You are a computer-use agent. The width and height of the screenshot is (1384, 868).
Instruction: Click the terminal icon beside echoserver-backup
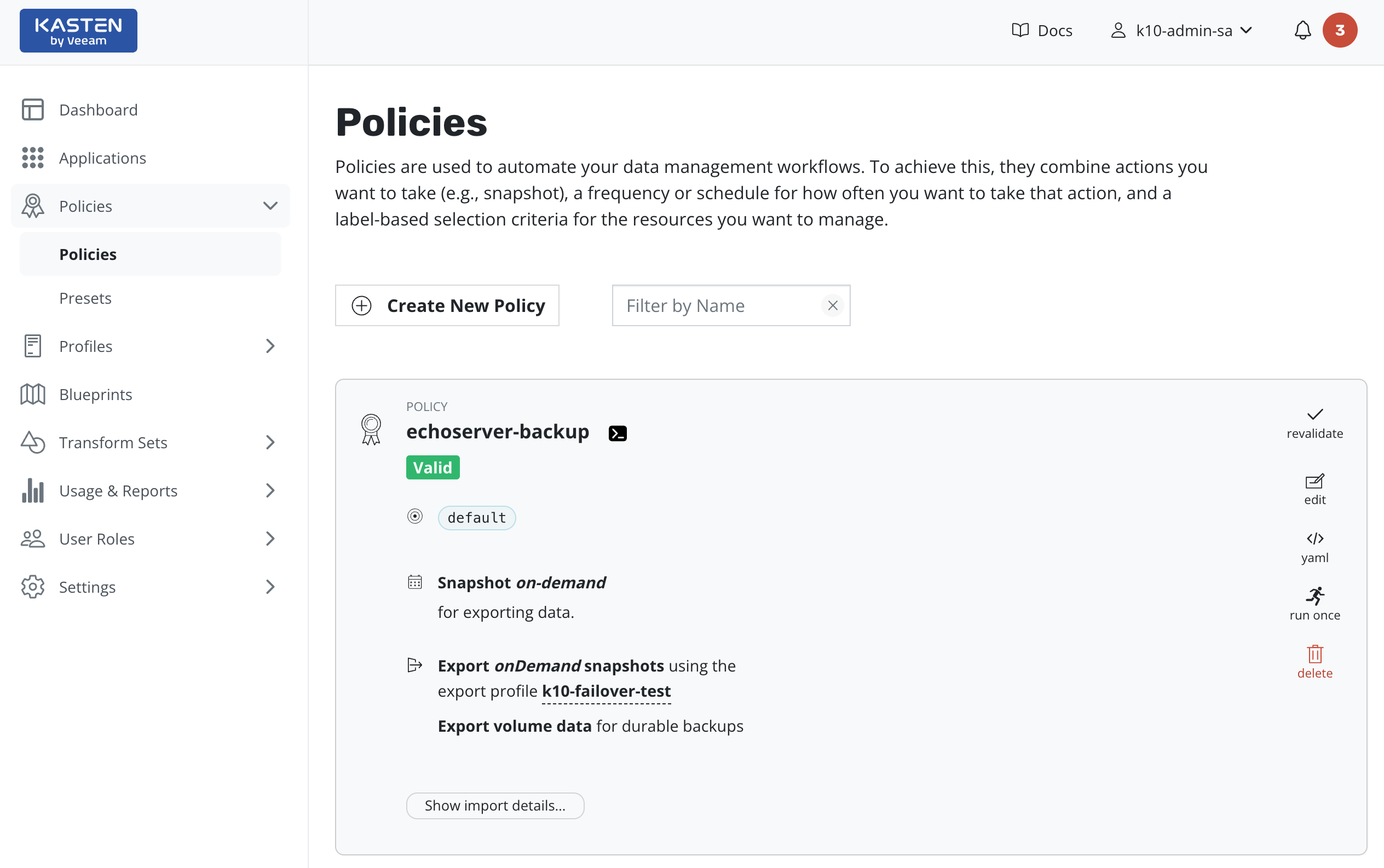[x=618, y=433]
